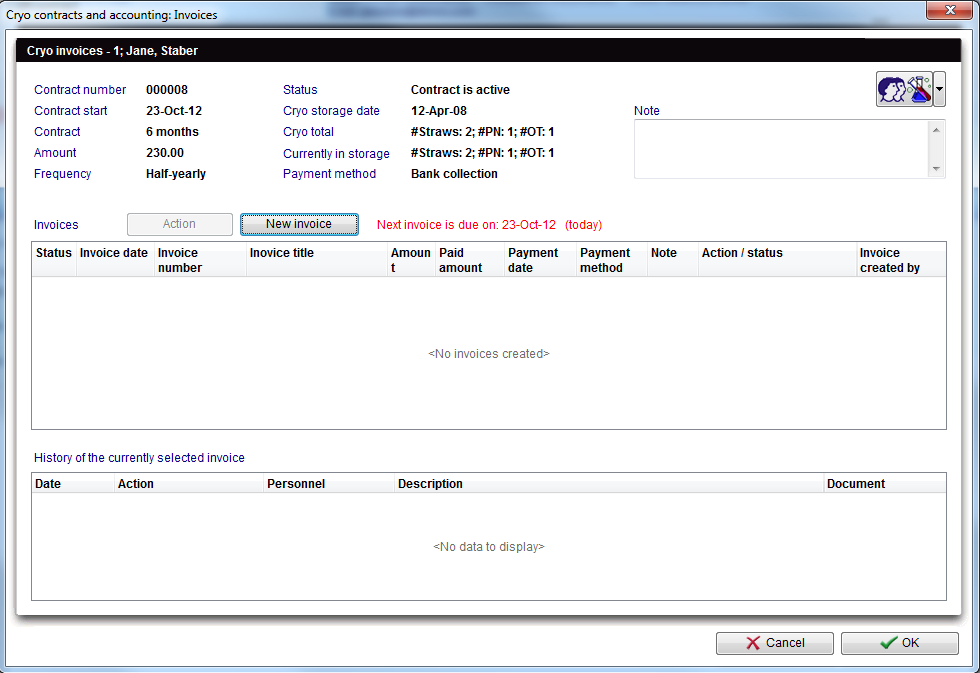This screenshot has height=673, width=980.
Task: Click the Paid amount column header
Action: [469, 260]
